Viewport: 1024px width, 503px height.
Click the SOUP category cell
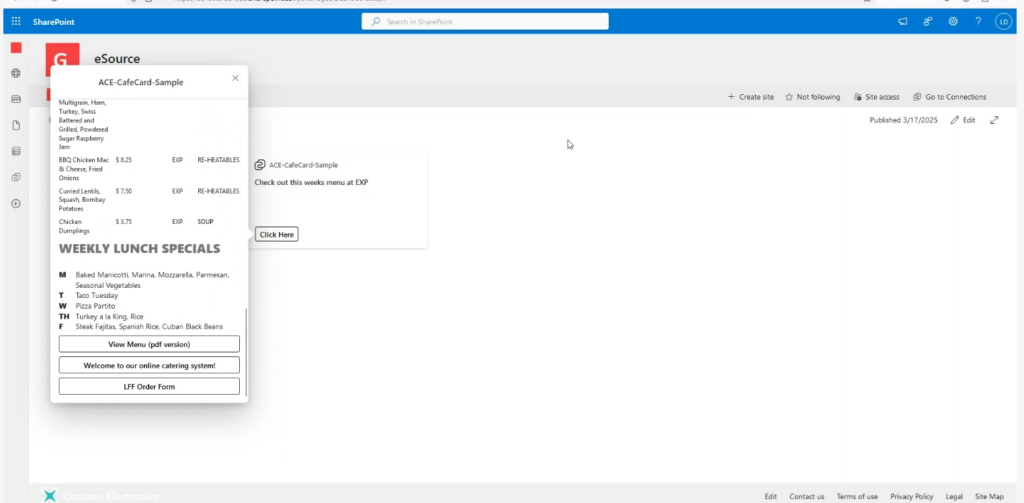point(206,221)
